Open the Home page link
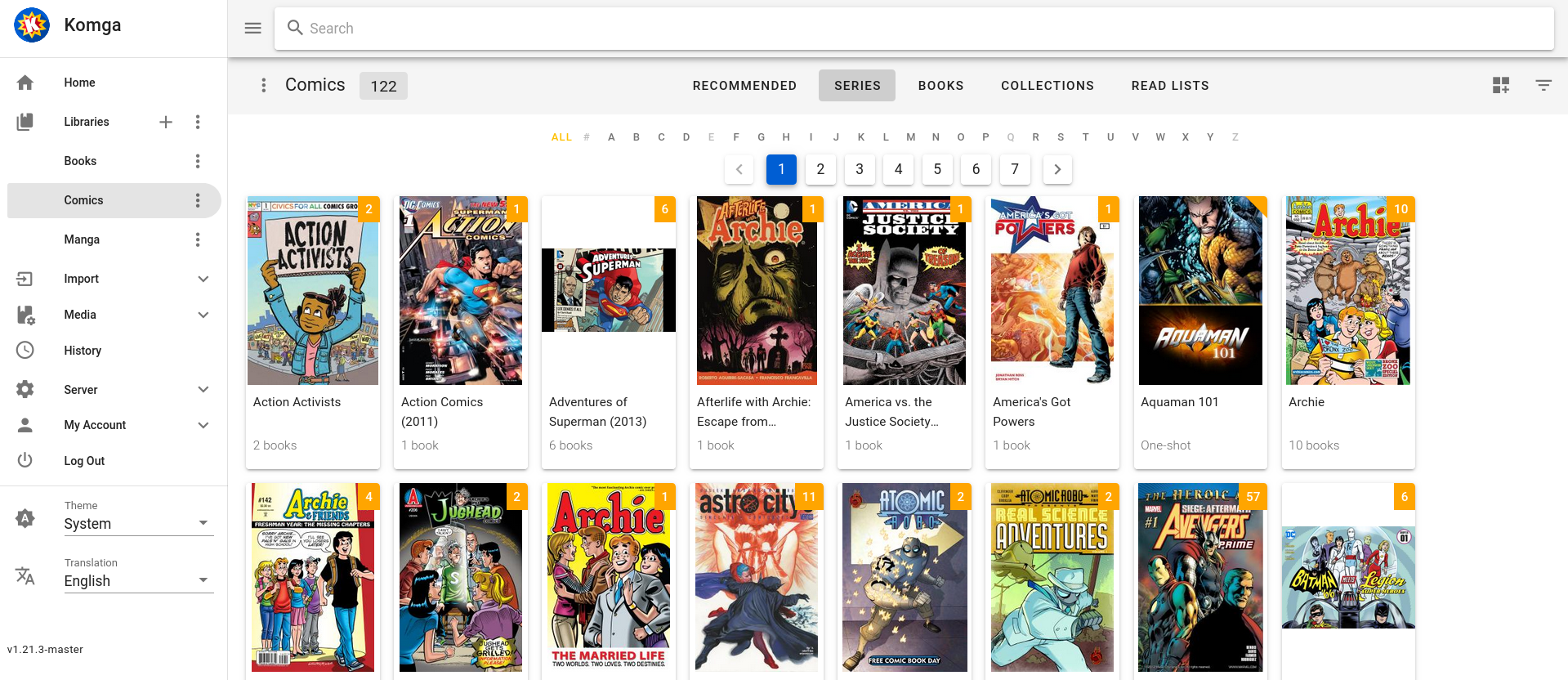 [79, 83]
